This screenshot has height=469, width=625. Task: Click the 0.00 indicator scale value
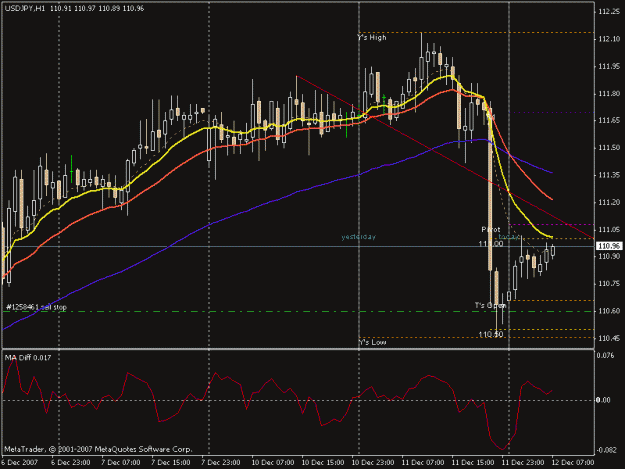coord(604,400)
